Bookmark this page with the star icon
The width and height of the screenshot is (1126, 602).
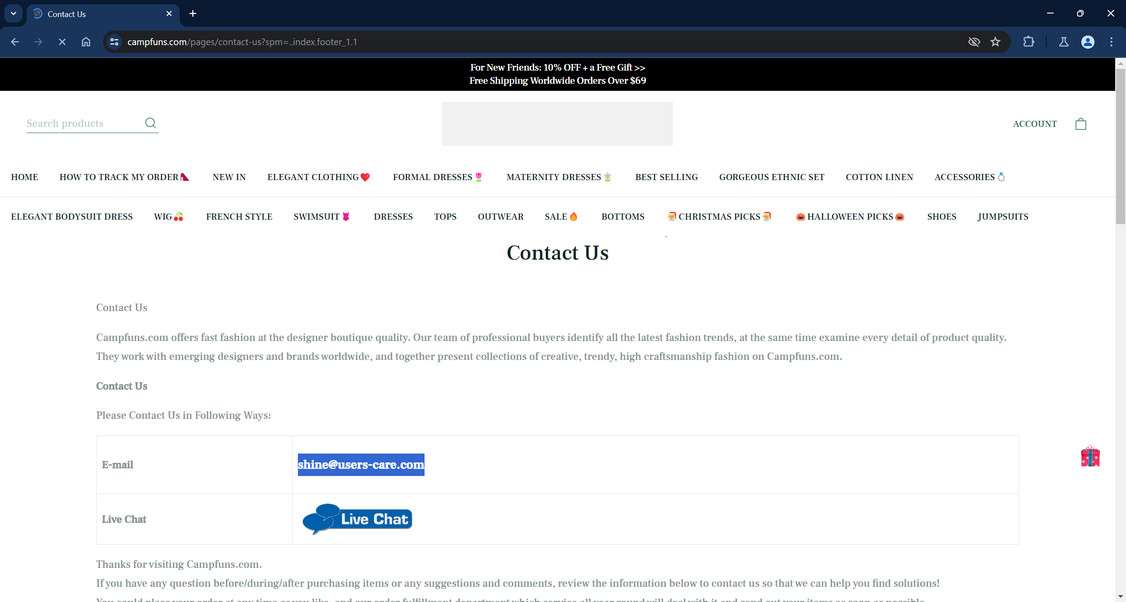pos(995,42)
